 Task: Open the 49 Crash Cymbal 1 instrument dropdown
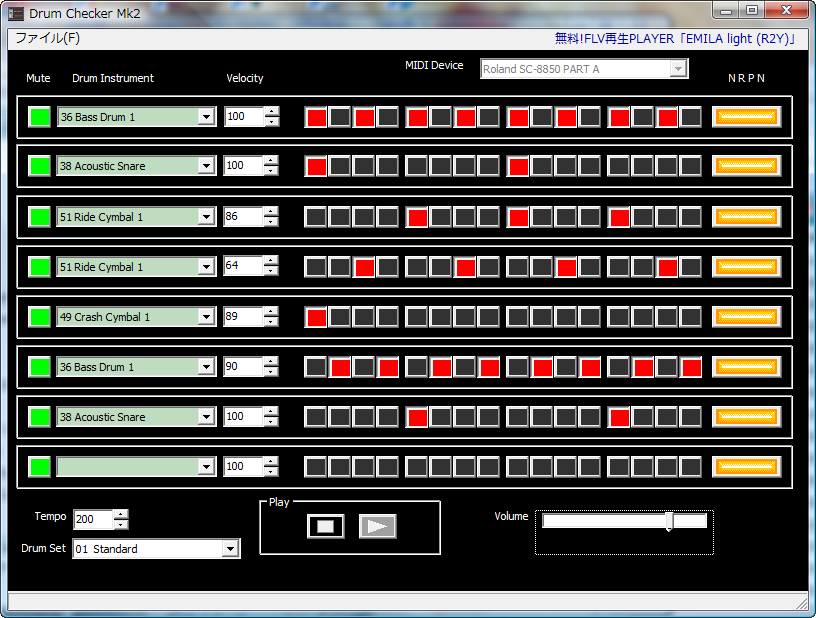(x=206, y=317)
